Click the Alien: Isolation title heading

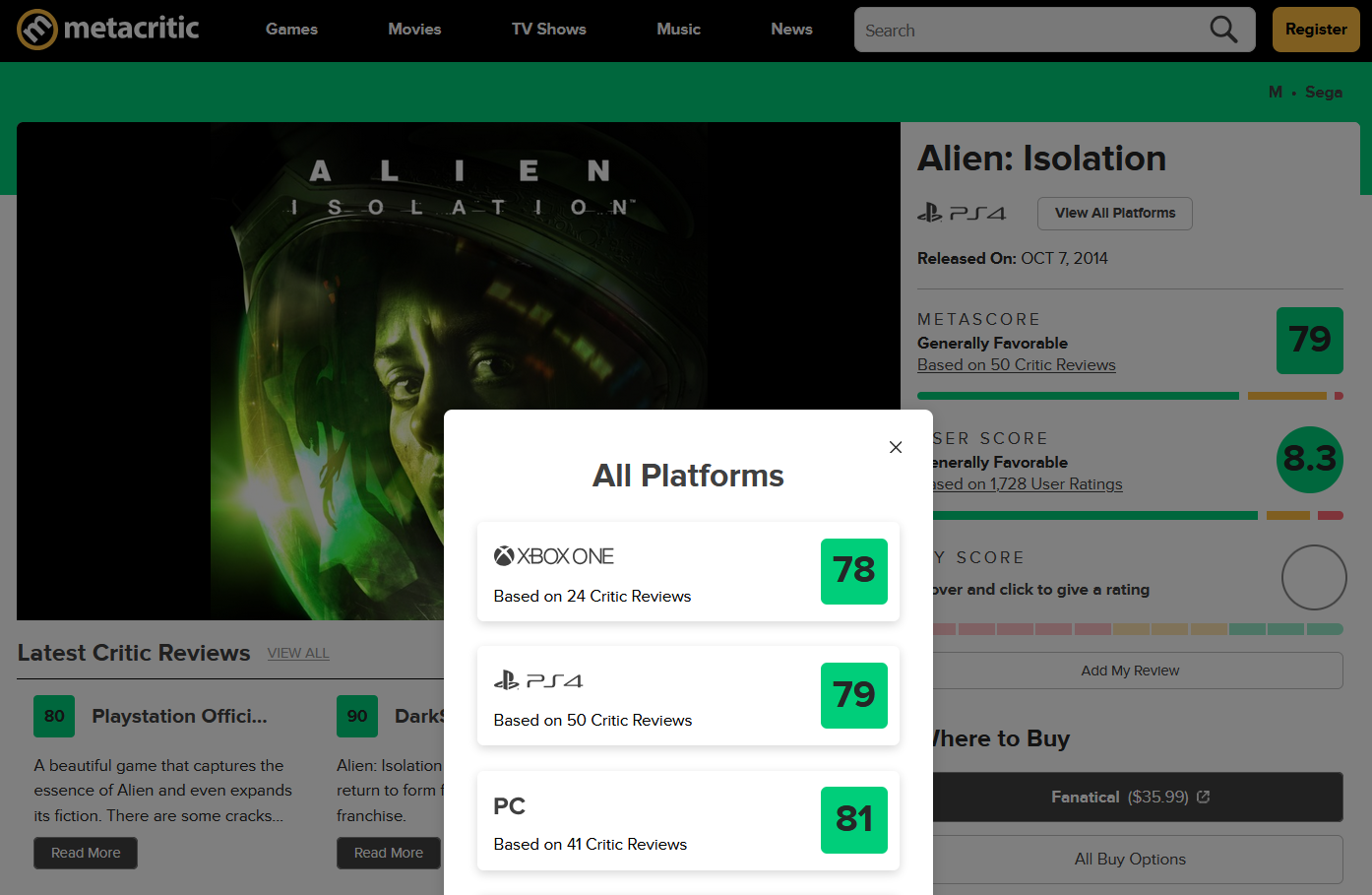[x=1041, y=159]
